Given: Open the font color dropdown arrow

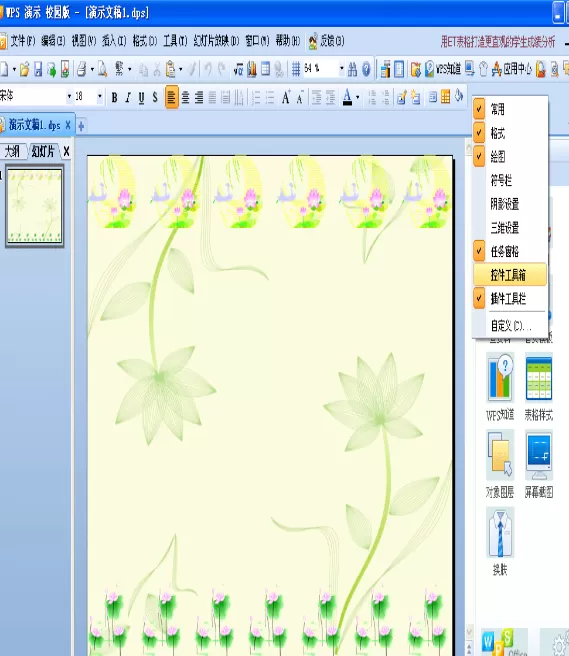Looking at the screenshot, I should pyautogui.click(x=357, y=97).
